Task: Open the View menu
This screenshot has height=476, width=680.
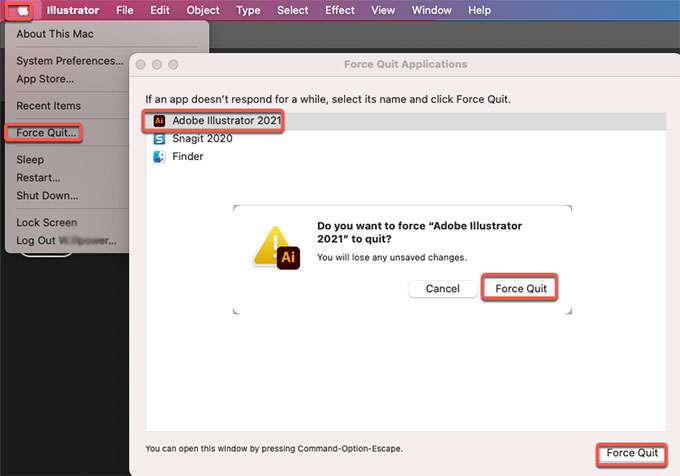Action: 383,10
